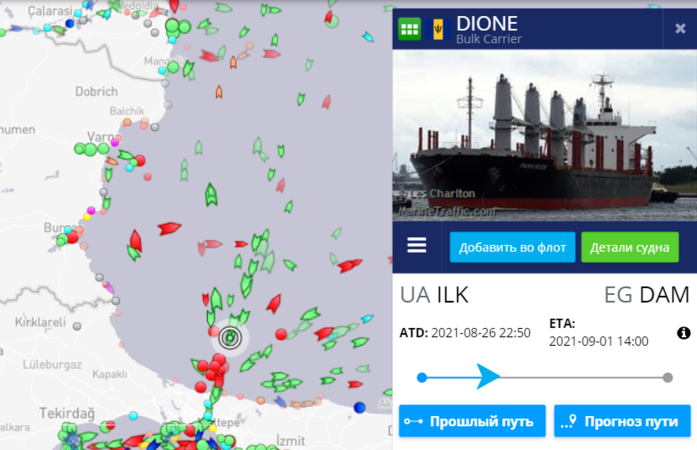Show route forecast with Прогноз пути
The image size is (697, 450).
[x=622, y=421]
